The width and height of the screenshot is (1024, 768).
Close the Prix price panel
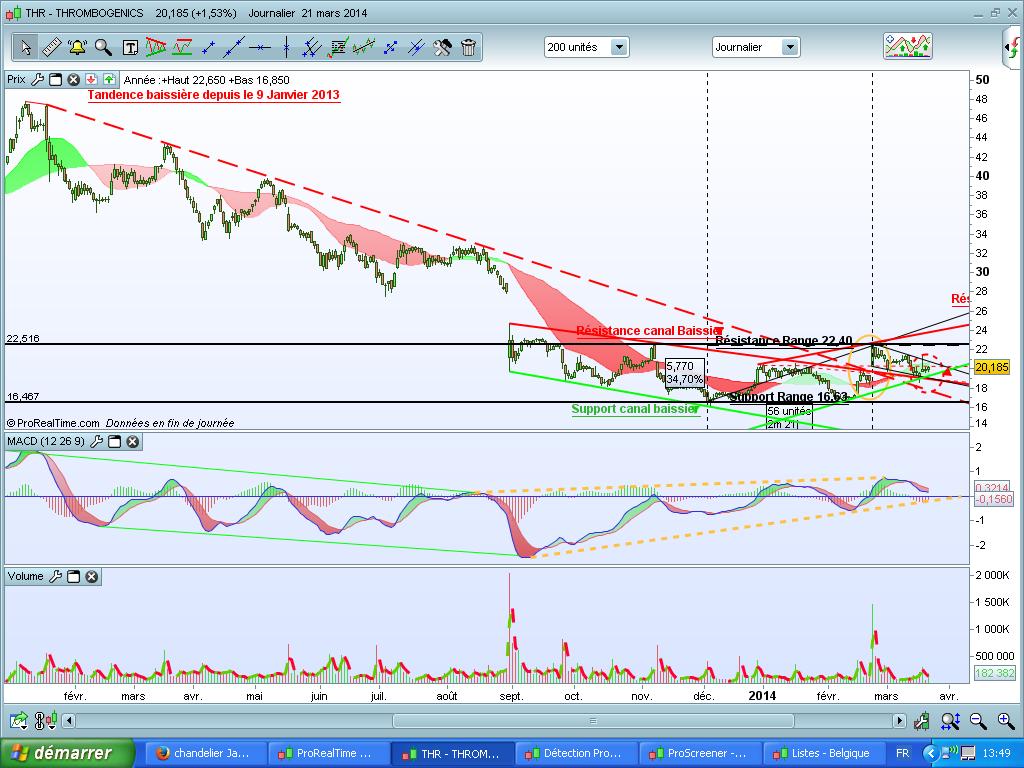74,80
